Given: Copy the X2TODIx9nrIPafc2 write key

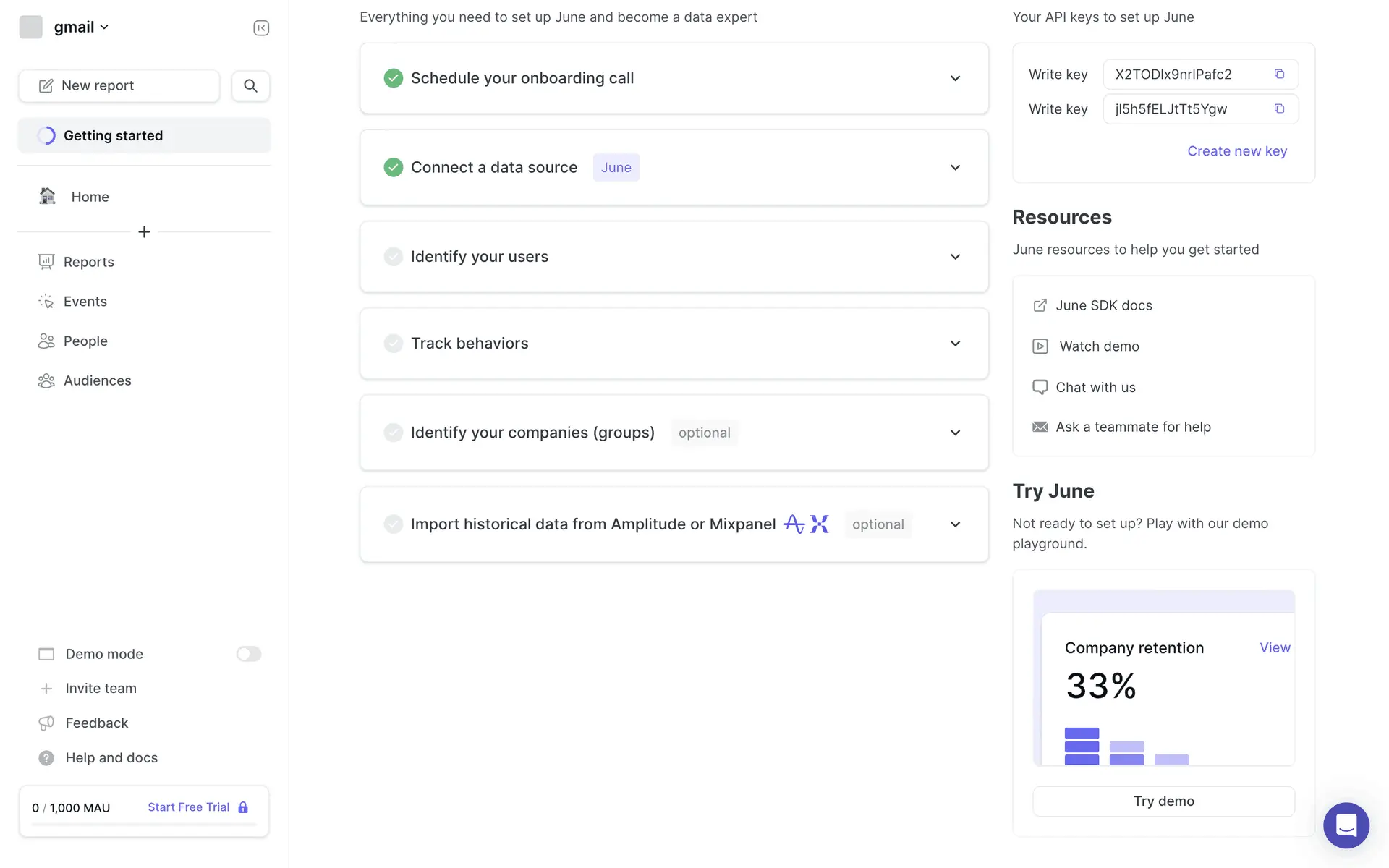Looking at the screenshot, I should [x=1279, y=74].
